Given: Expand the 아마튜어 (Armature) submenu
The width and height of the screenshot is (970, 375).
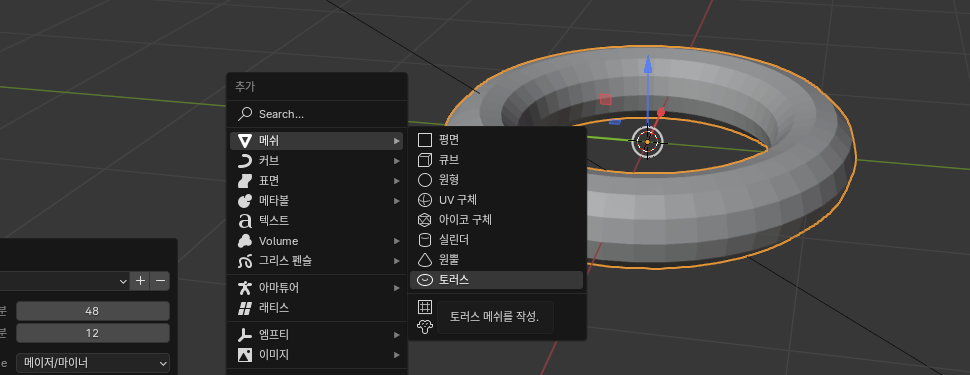Looking at the screenshot, I should [x=317, y=288].
